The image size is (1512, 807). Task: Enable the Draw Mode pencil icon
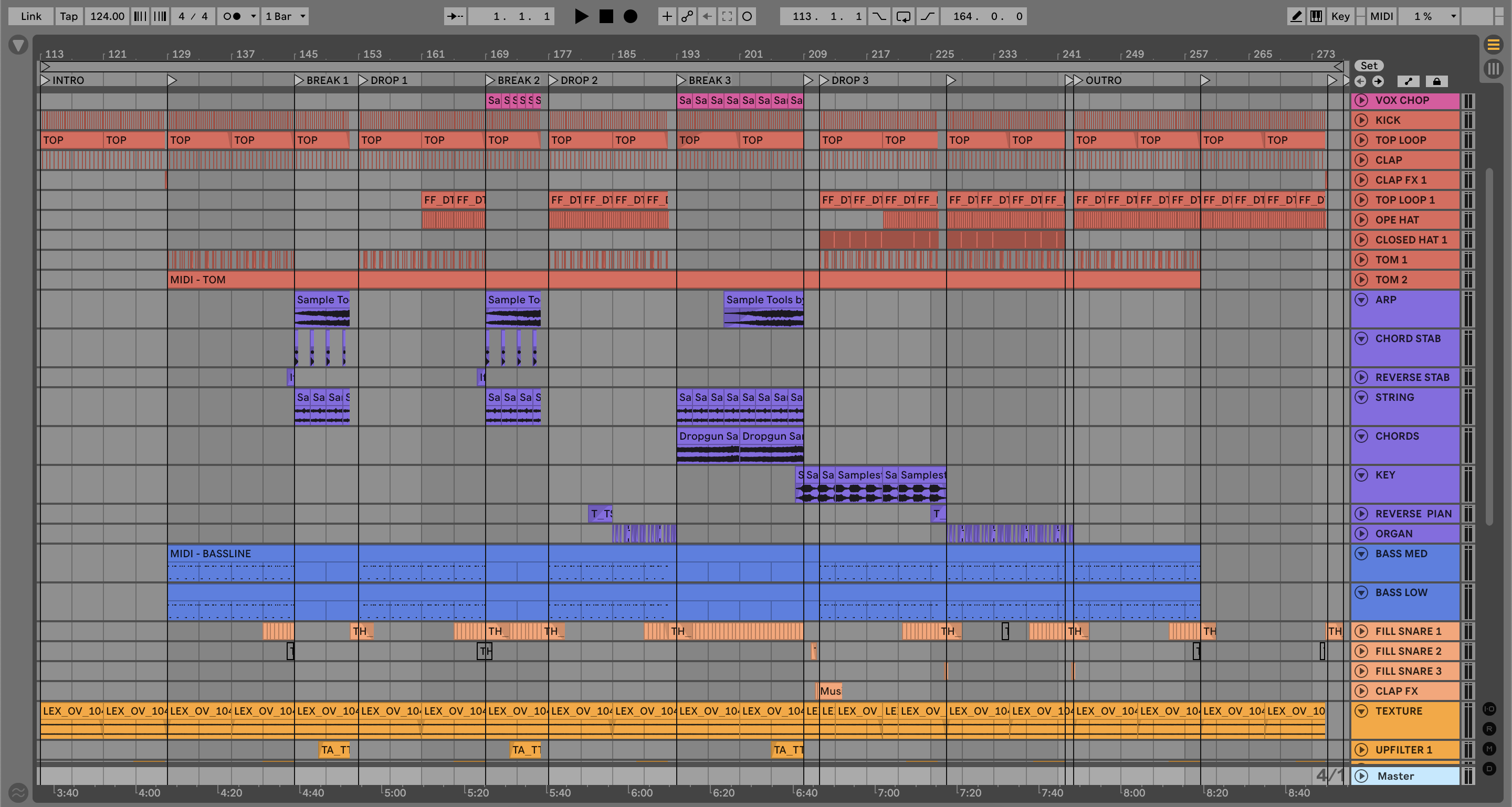click(1295, 16)
